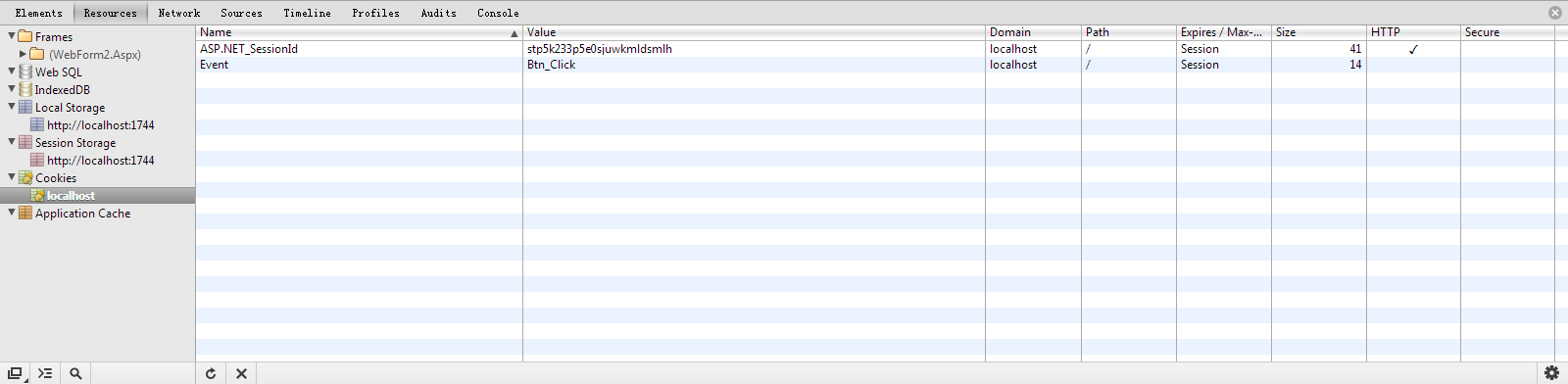Click size value 14
This screenshot has width=1568, height=384.
pyautogui.click(x=1355, y=64)
